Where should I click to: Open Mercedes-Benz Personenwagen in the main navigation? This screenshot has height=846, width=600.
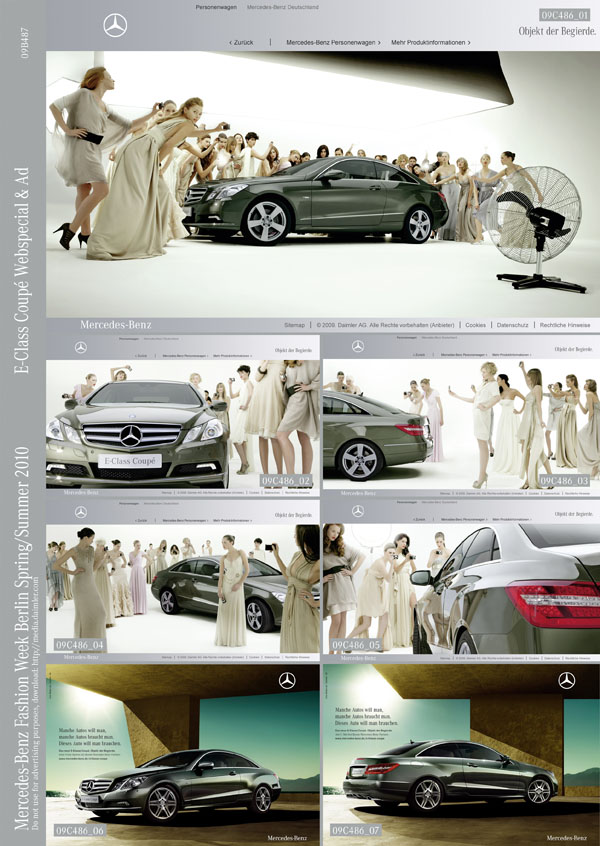coord(332,43)
